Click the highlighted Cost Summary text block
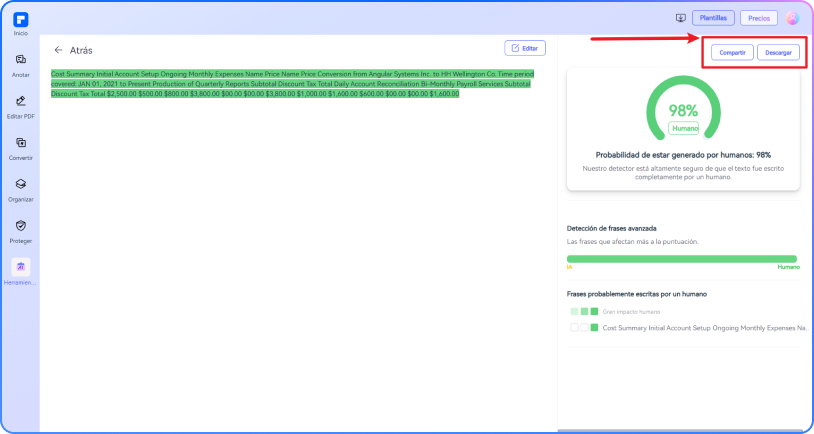 (292, 84)
